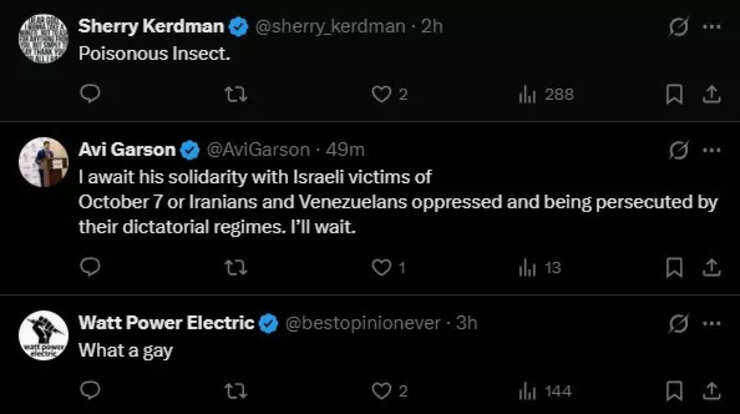
Task: Open more options on Watt Power Electric's tweet
Action: click(711, 323)
